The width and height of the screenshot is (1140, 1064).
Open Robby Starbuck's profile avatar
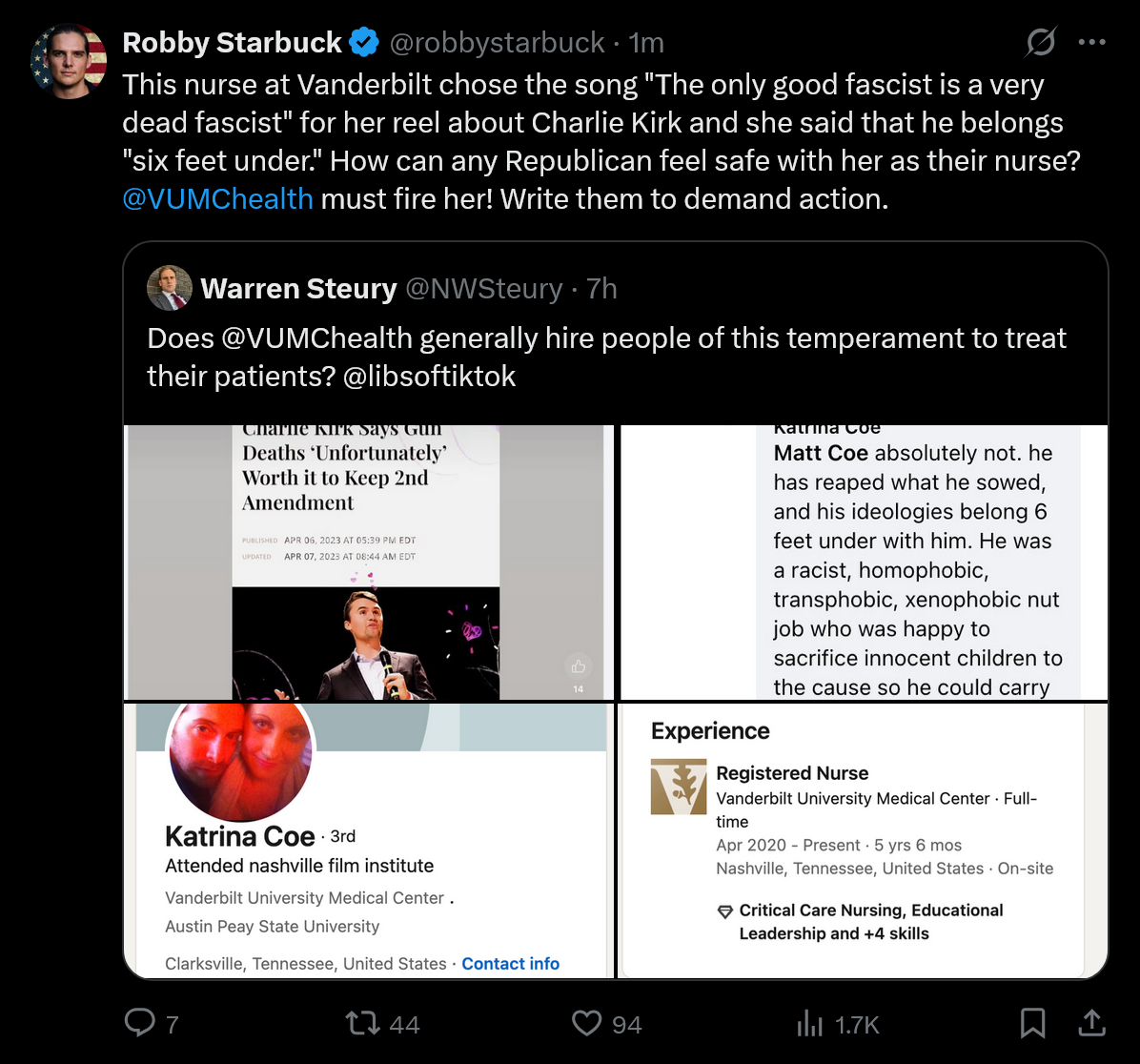tap(69, 61)
